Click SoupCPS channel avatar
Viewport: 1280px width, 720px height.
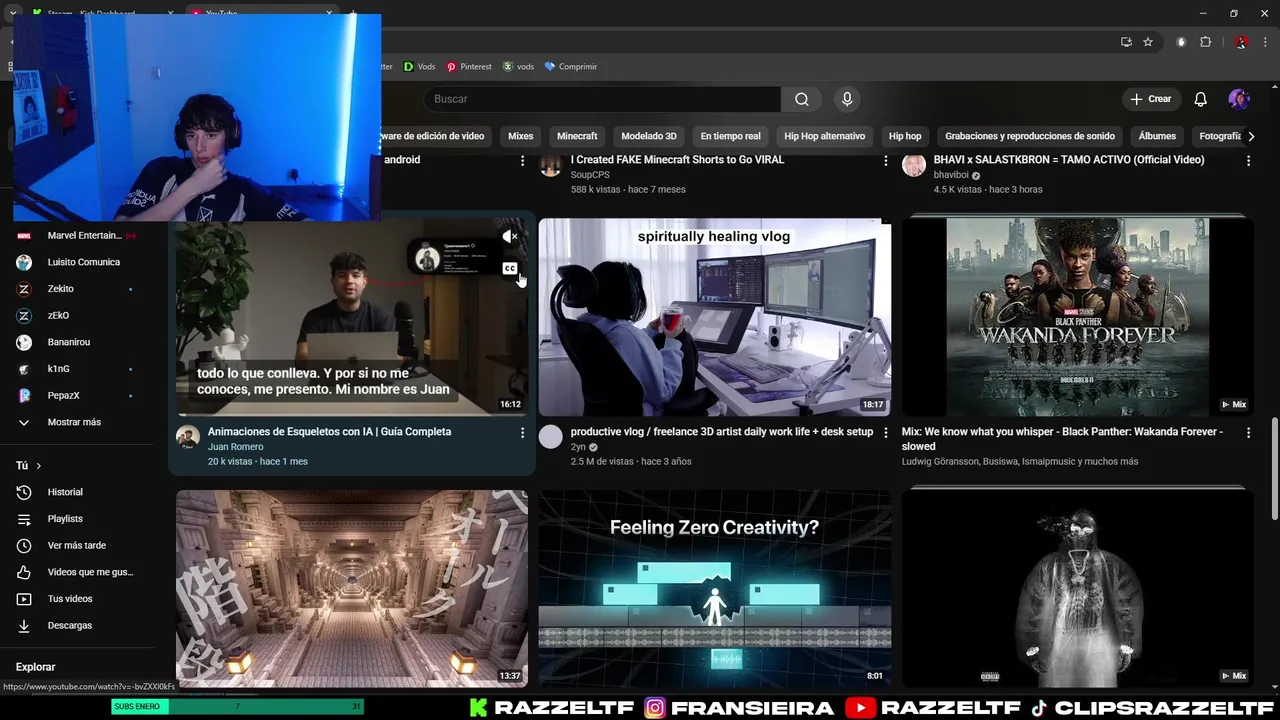[551, 165]
